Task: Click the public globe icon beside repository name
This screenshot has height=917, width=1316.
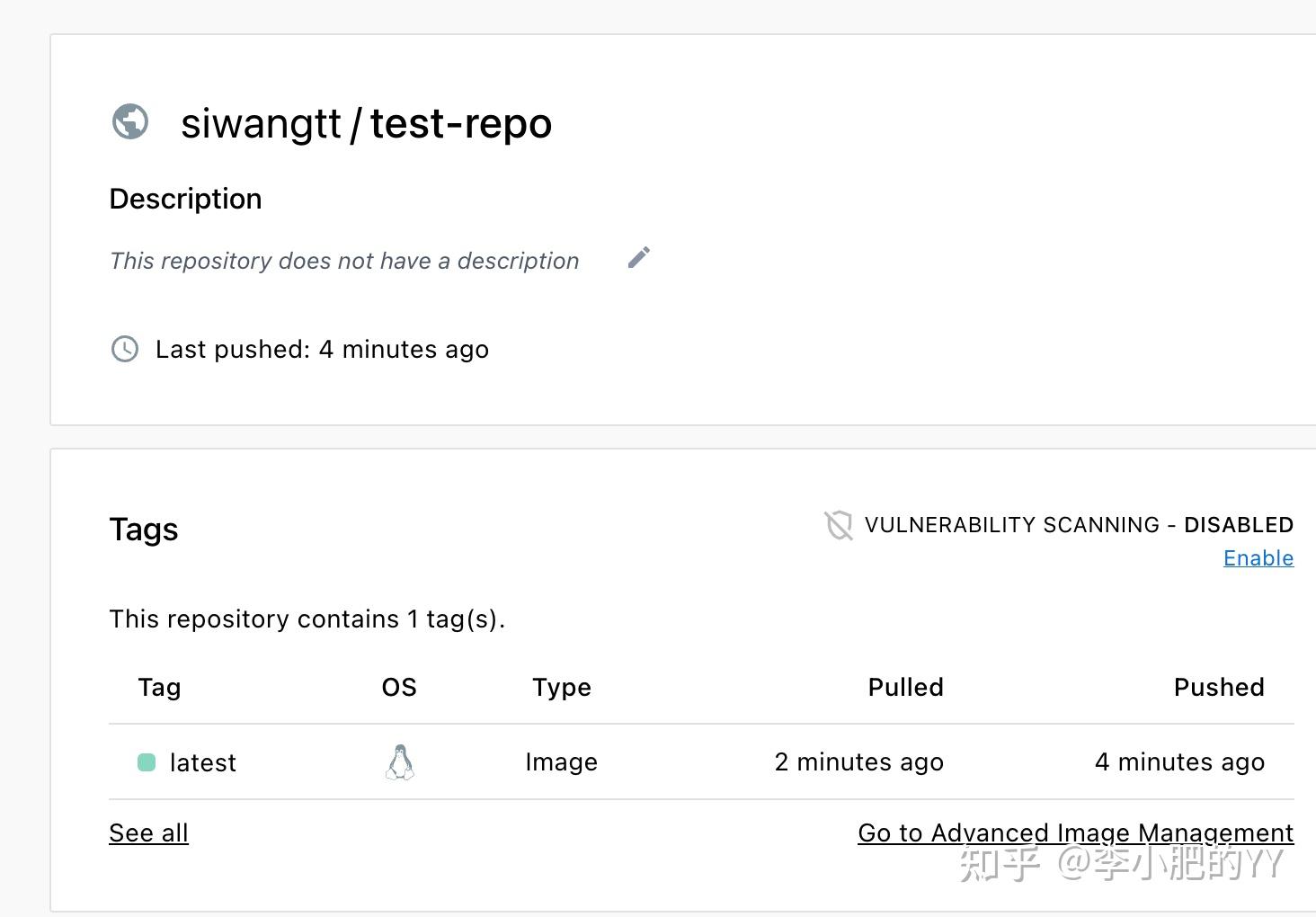Action: pyautogui.click(x=130, y=121)
